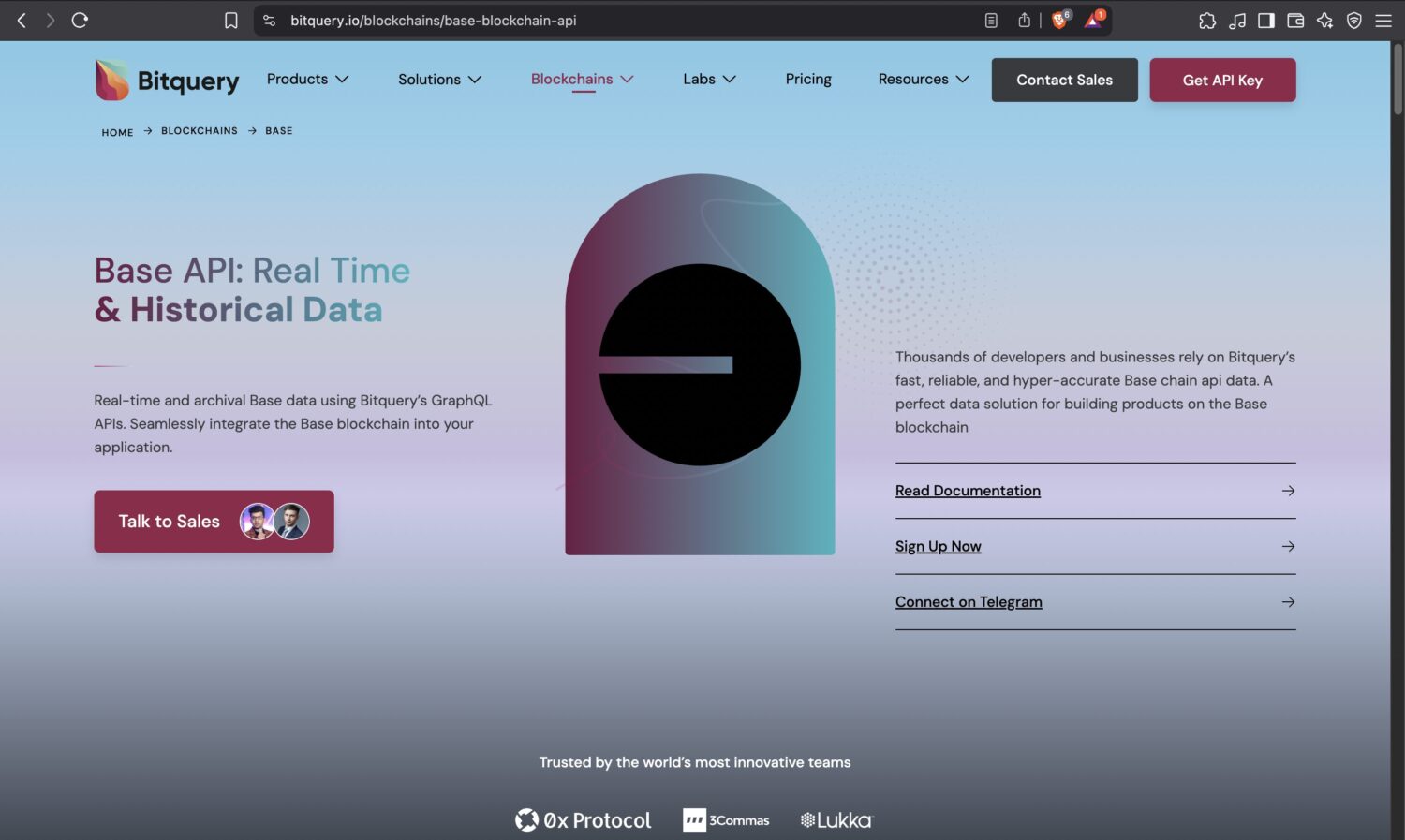Open Brave Shields lion icon
Screen dimensions: 1405x840
click(1060, 20)
